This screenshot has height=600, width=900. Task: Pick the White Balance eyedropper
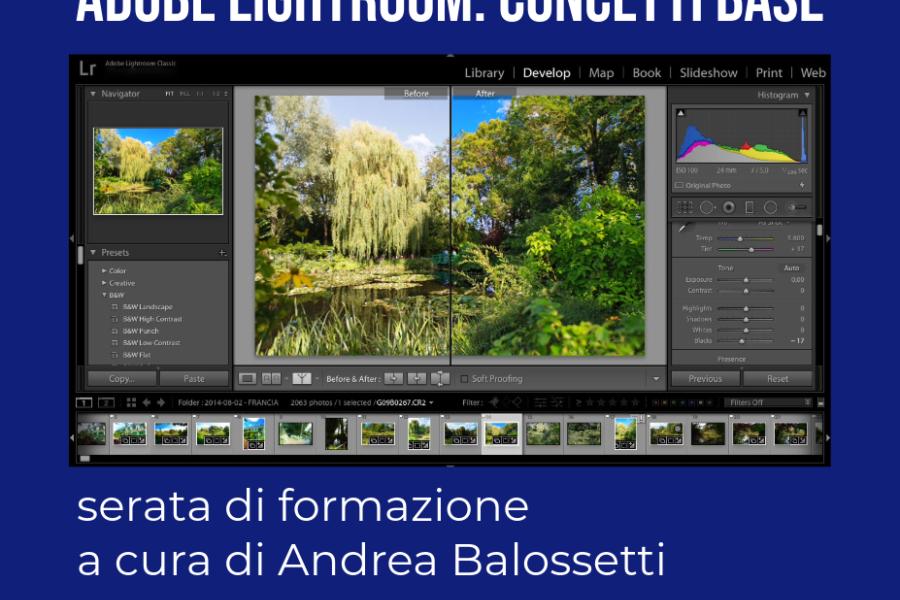(682, 228)
